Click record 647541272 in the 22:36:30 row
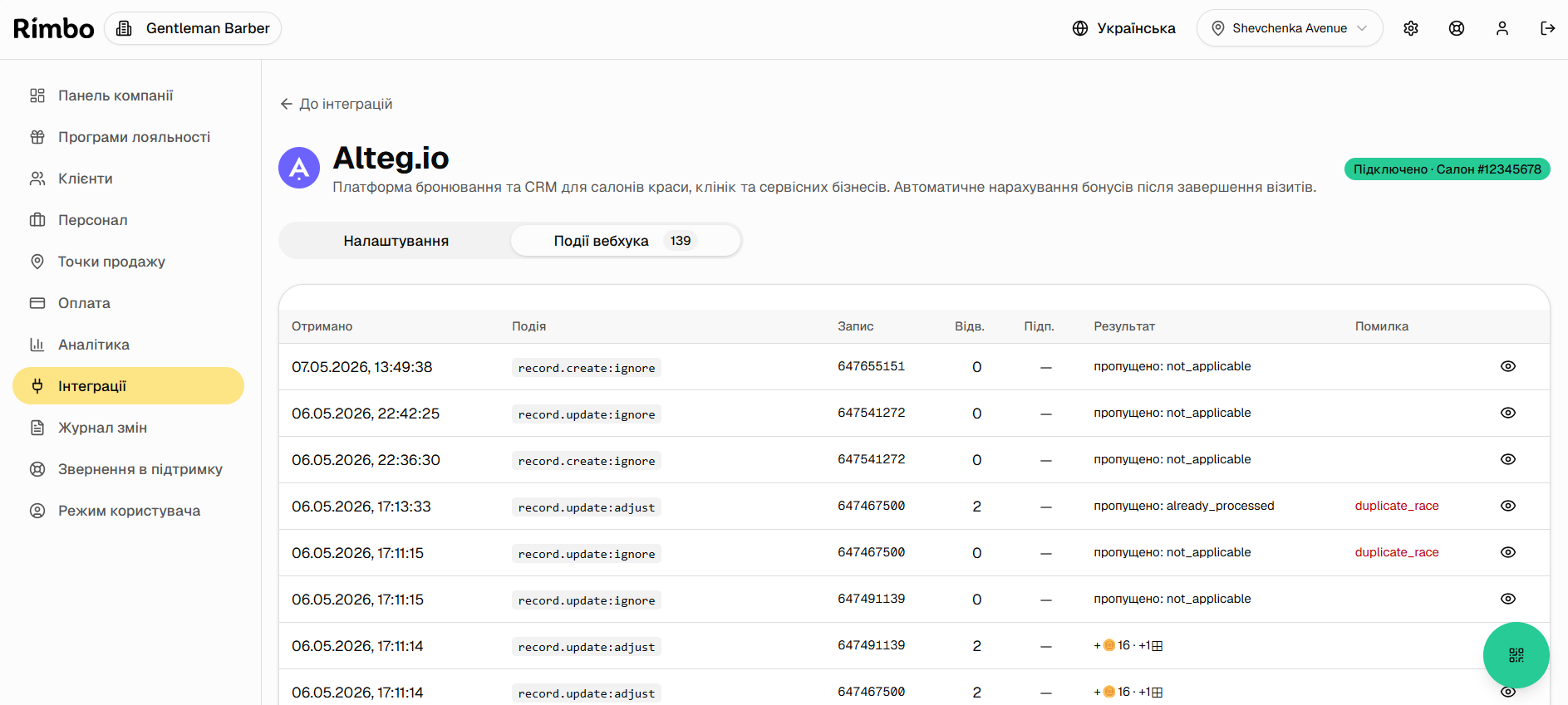Screen dimensions: 1568x705 coord(872,459)
